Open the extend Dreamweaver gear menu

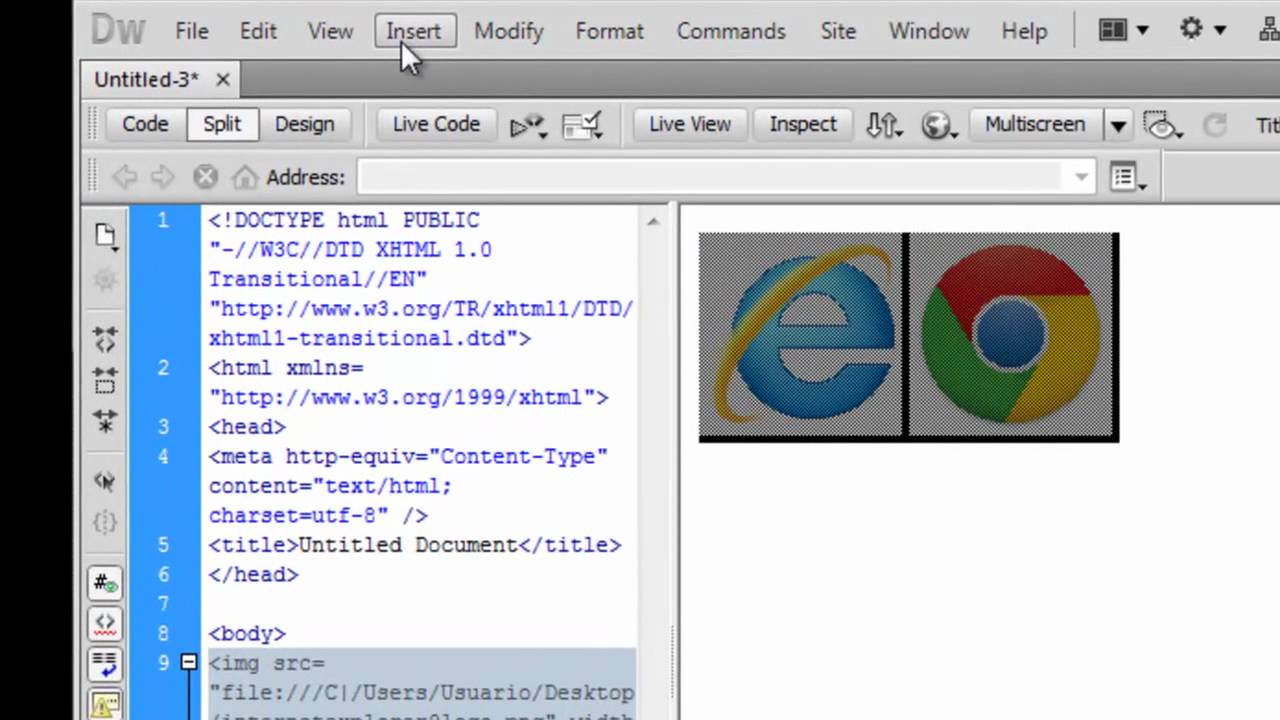pos(1202,30)
